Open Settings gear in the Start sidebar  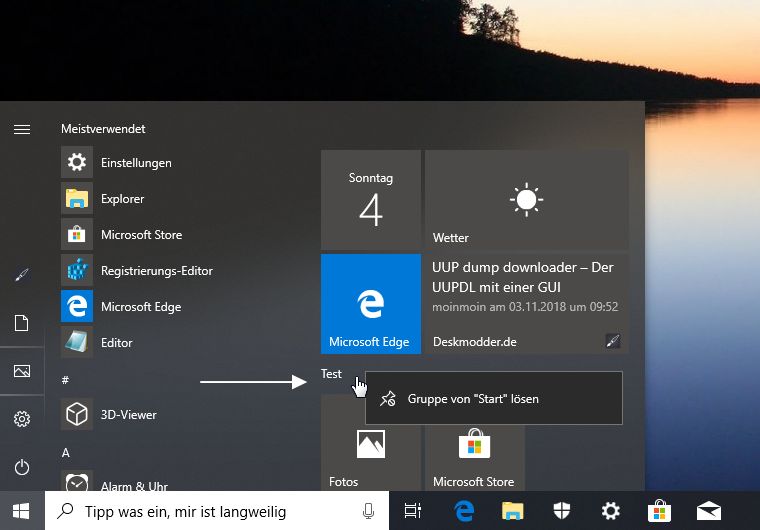(22, 419)
